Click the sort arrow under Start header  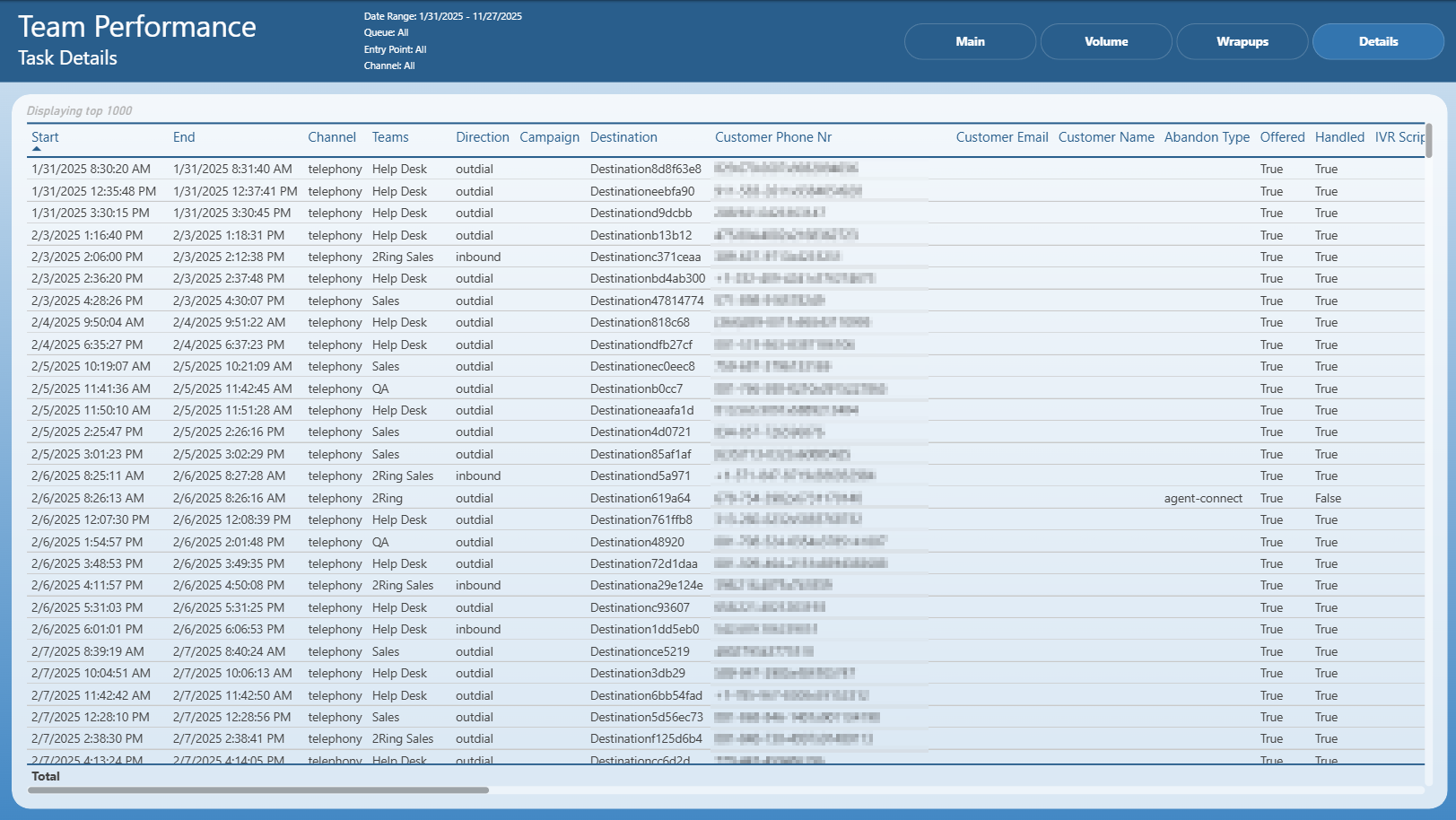click(37, 149)
